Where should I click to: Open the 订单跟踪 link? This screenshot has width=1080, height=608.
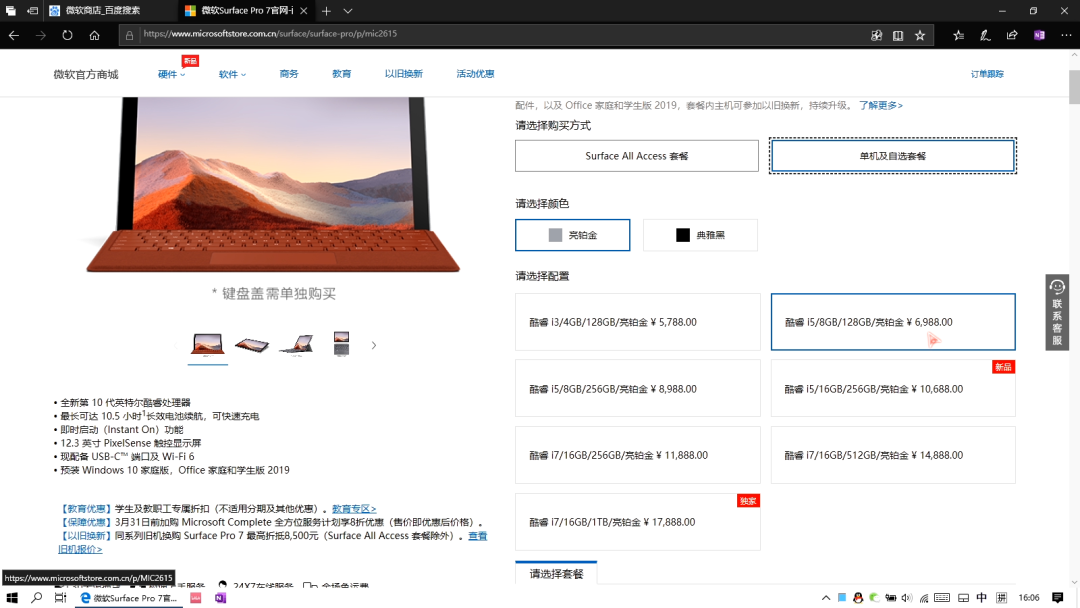click(x=987, y=74)
